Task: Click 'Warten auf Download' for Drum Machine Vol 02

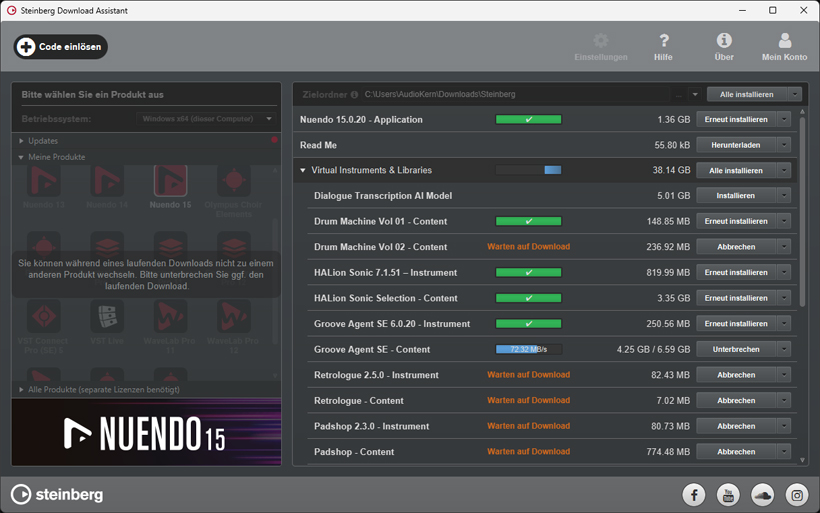Action: 529,246
